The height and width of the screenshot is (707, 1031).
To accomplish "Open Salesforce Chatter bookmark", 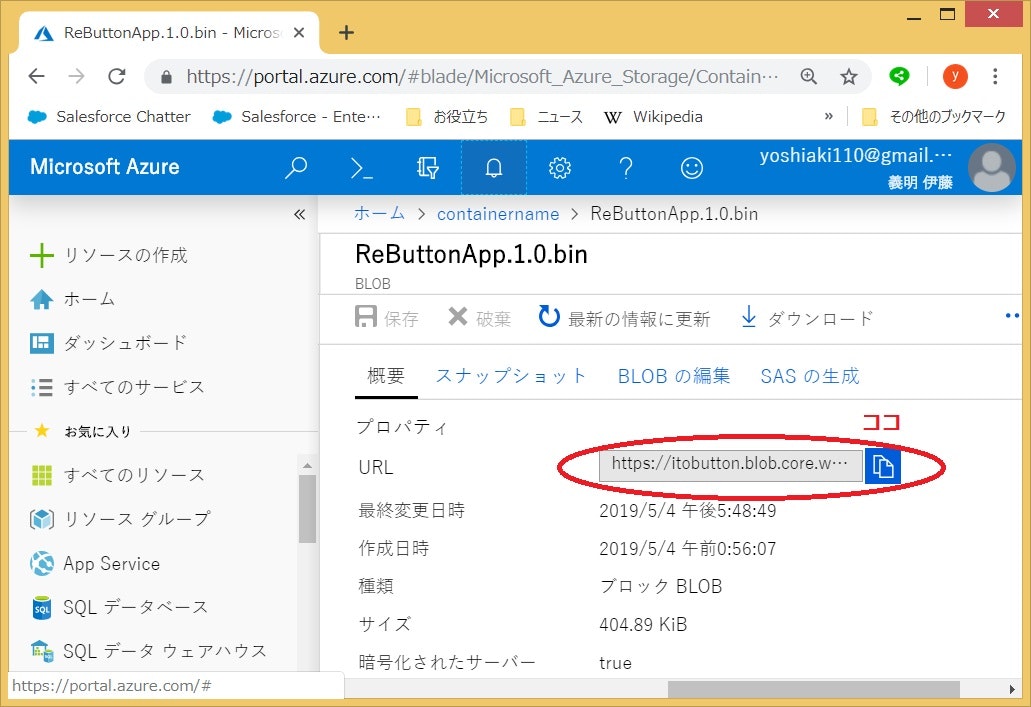I will 109,117.
